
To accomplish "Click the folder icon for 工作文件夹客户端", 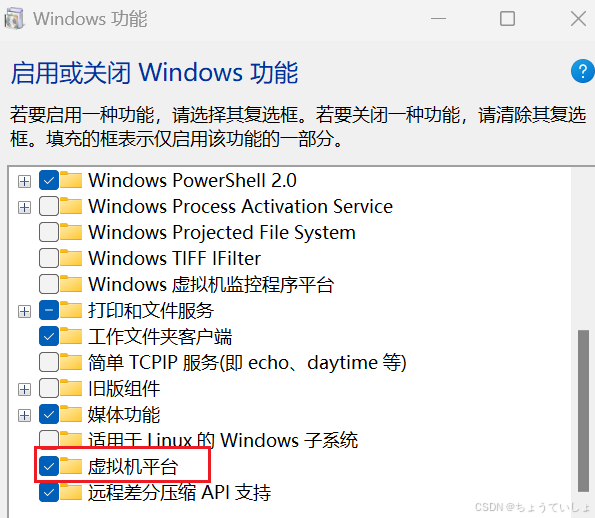I will (x=71, y=336).
